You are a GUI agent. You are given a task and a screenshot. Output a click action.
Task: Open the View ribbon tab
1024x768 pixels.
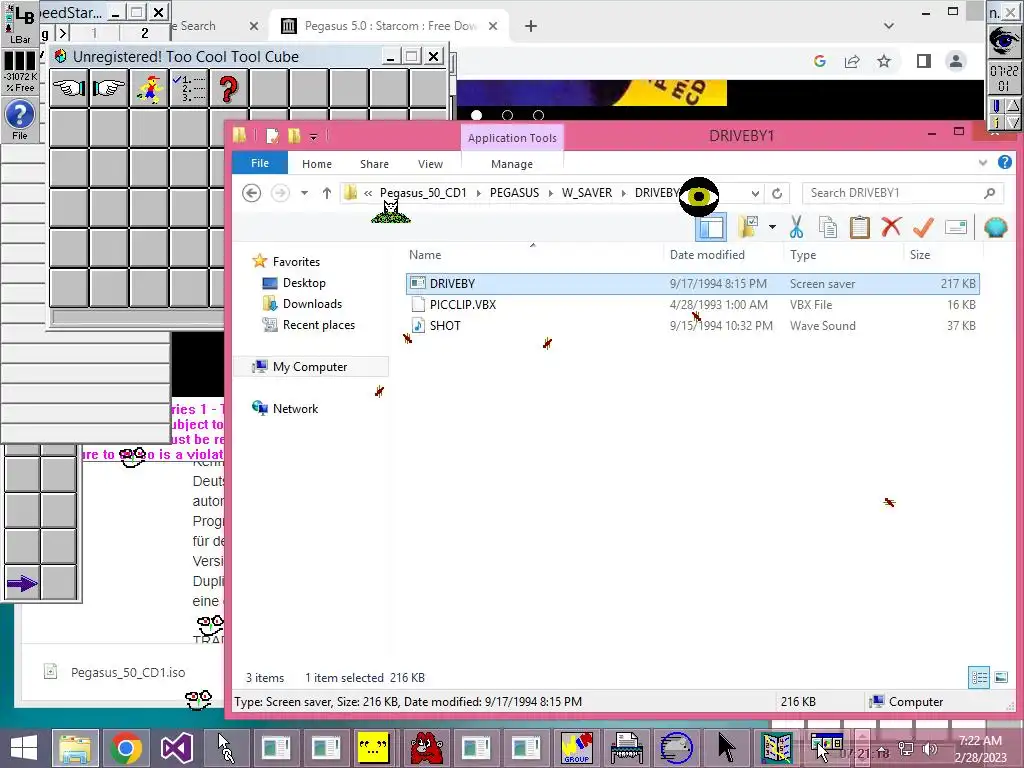pos(430,164)
